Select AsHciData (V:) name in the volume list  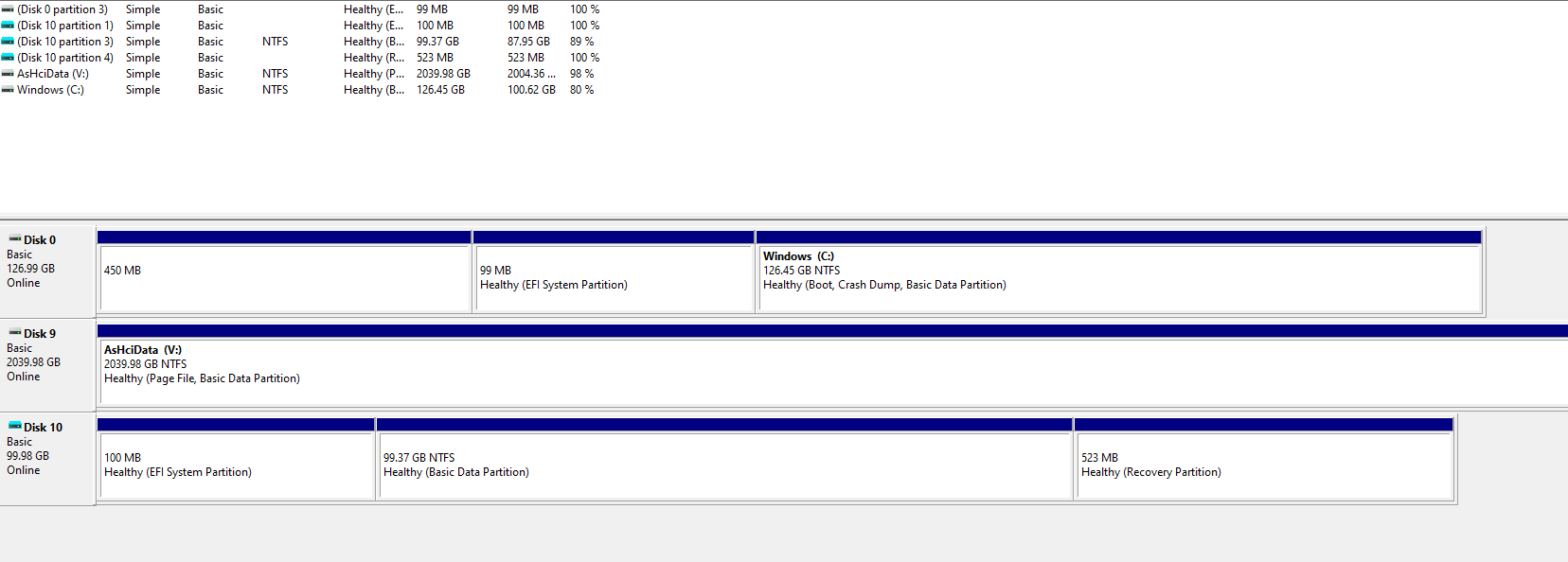53,74
